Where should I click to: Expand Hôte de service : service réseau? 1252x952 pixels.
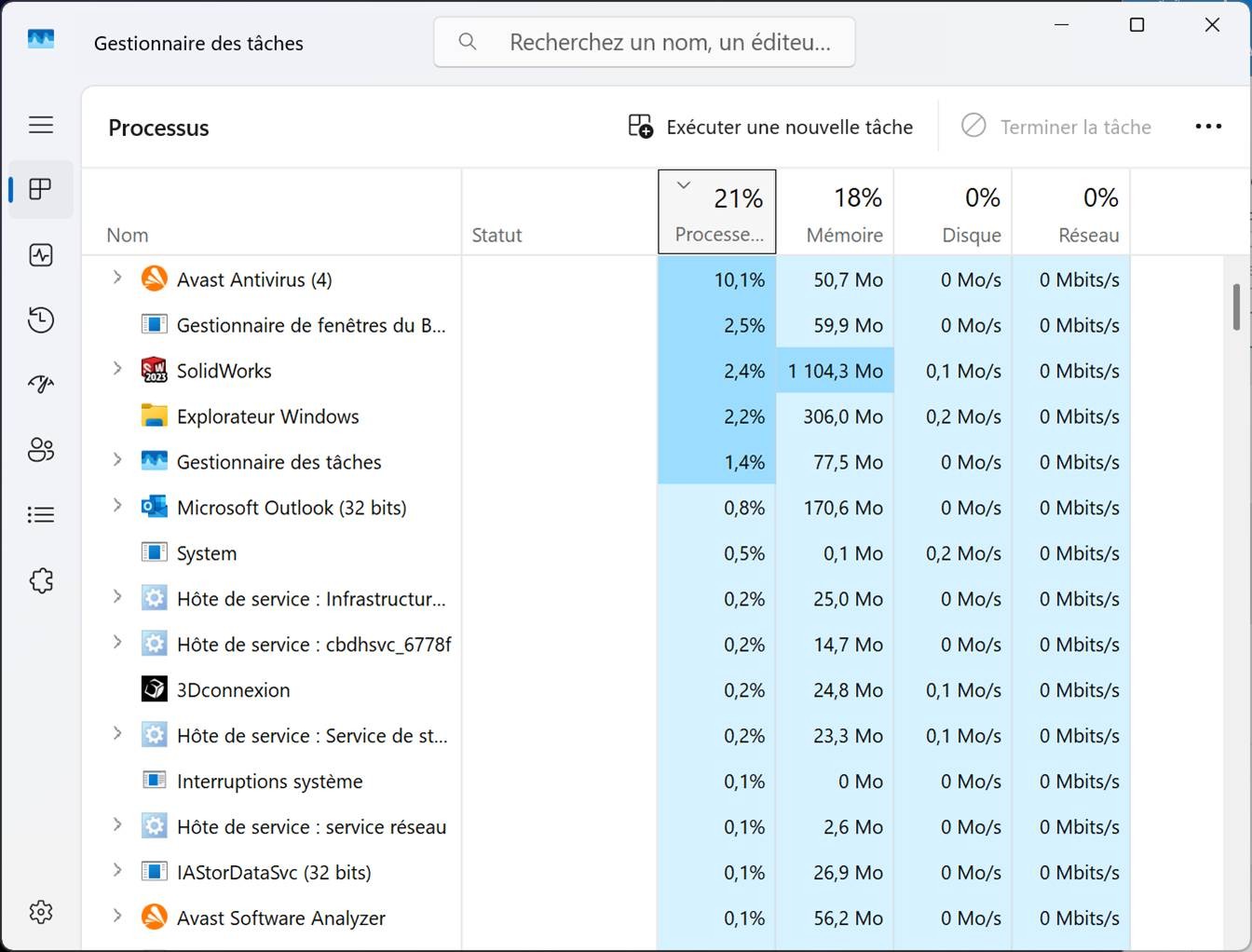click(117, 825)
